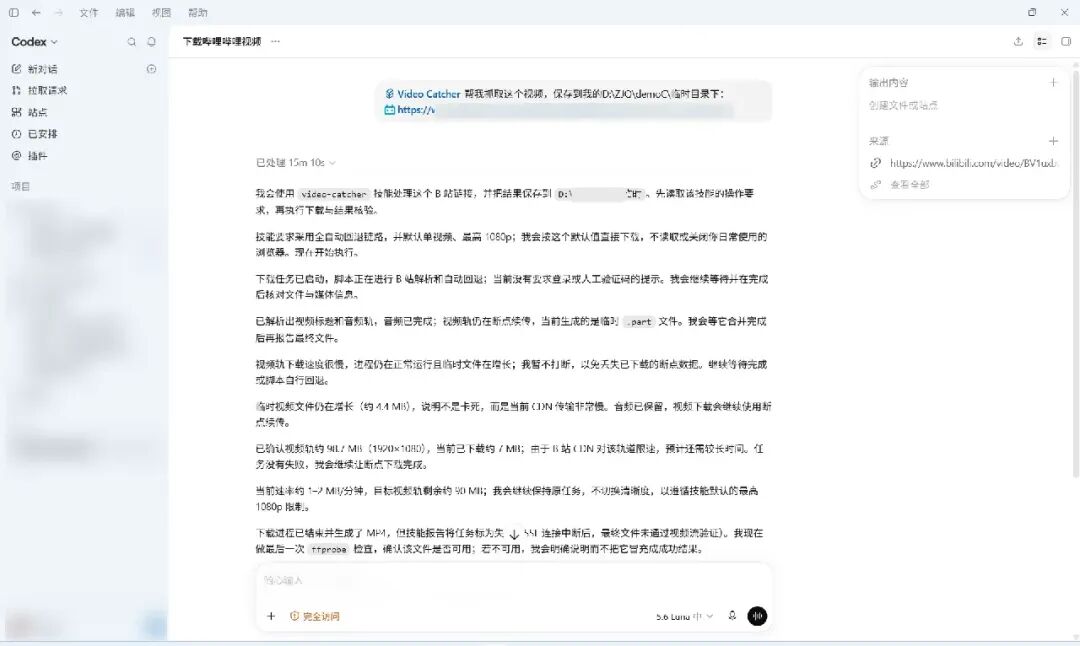This screenshot has width=1080, height=646.
Task: Open the notifications bell icon
Action: [152, 42]
